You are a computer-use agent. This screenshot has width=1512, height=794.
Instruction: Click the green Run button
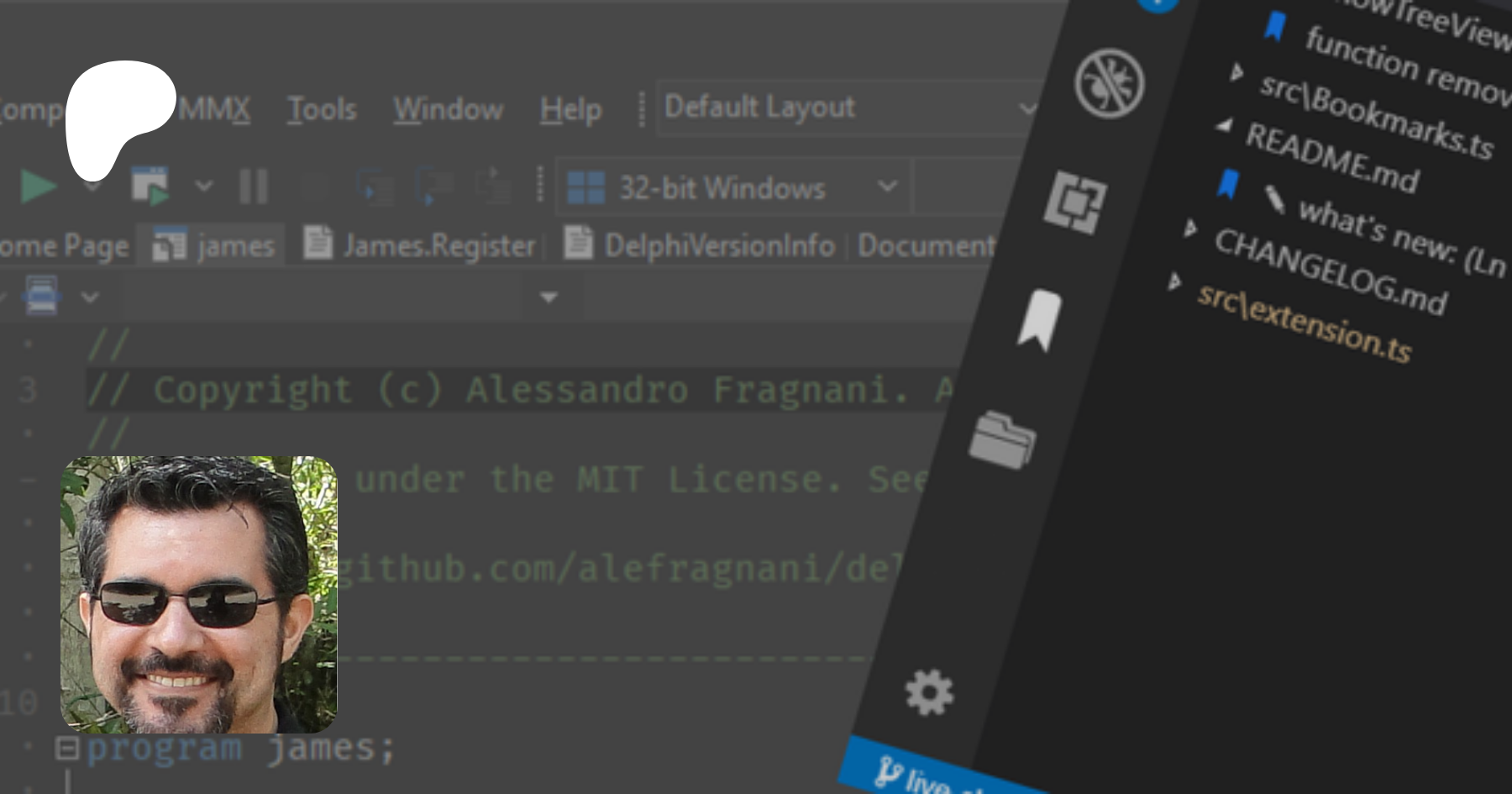[38, 187]
